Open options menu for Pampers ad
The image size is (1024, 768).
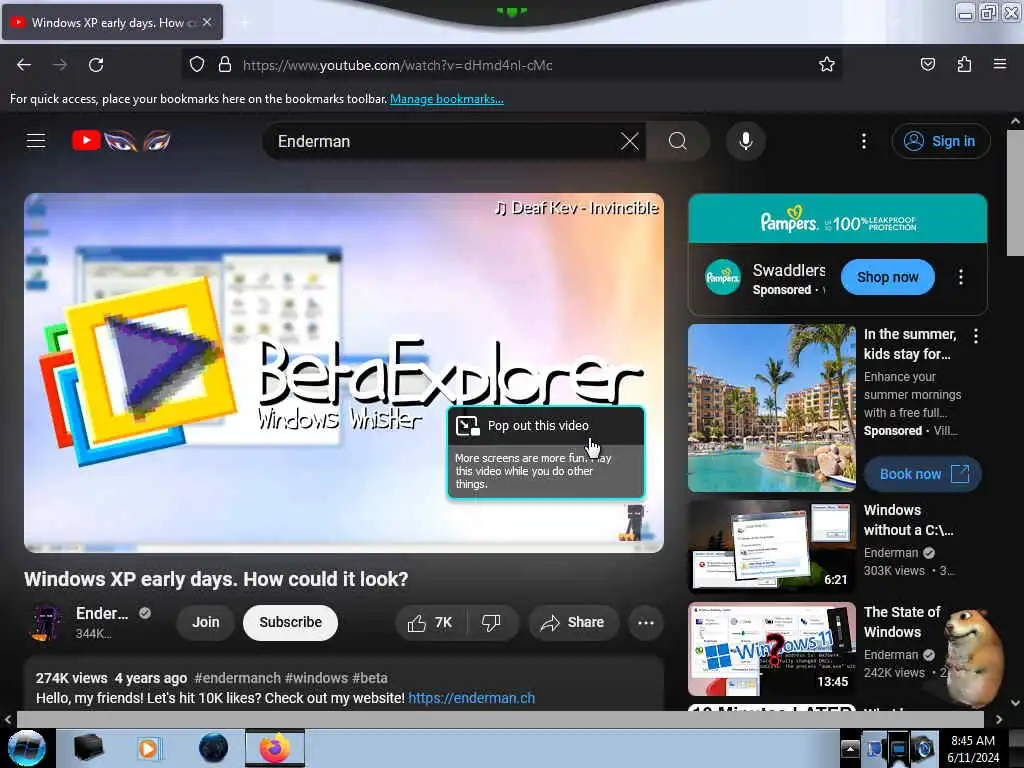coord(961,277)
